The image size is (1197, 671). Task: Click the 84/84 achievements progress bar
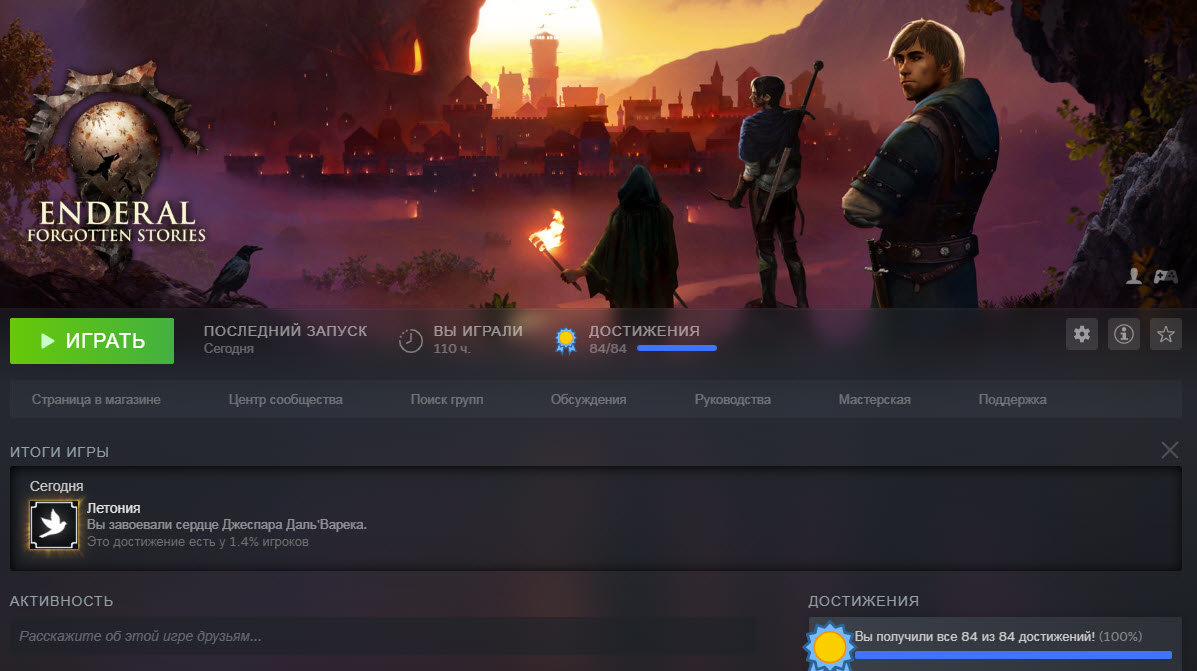point(676,349)
